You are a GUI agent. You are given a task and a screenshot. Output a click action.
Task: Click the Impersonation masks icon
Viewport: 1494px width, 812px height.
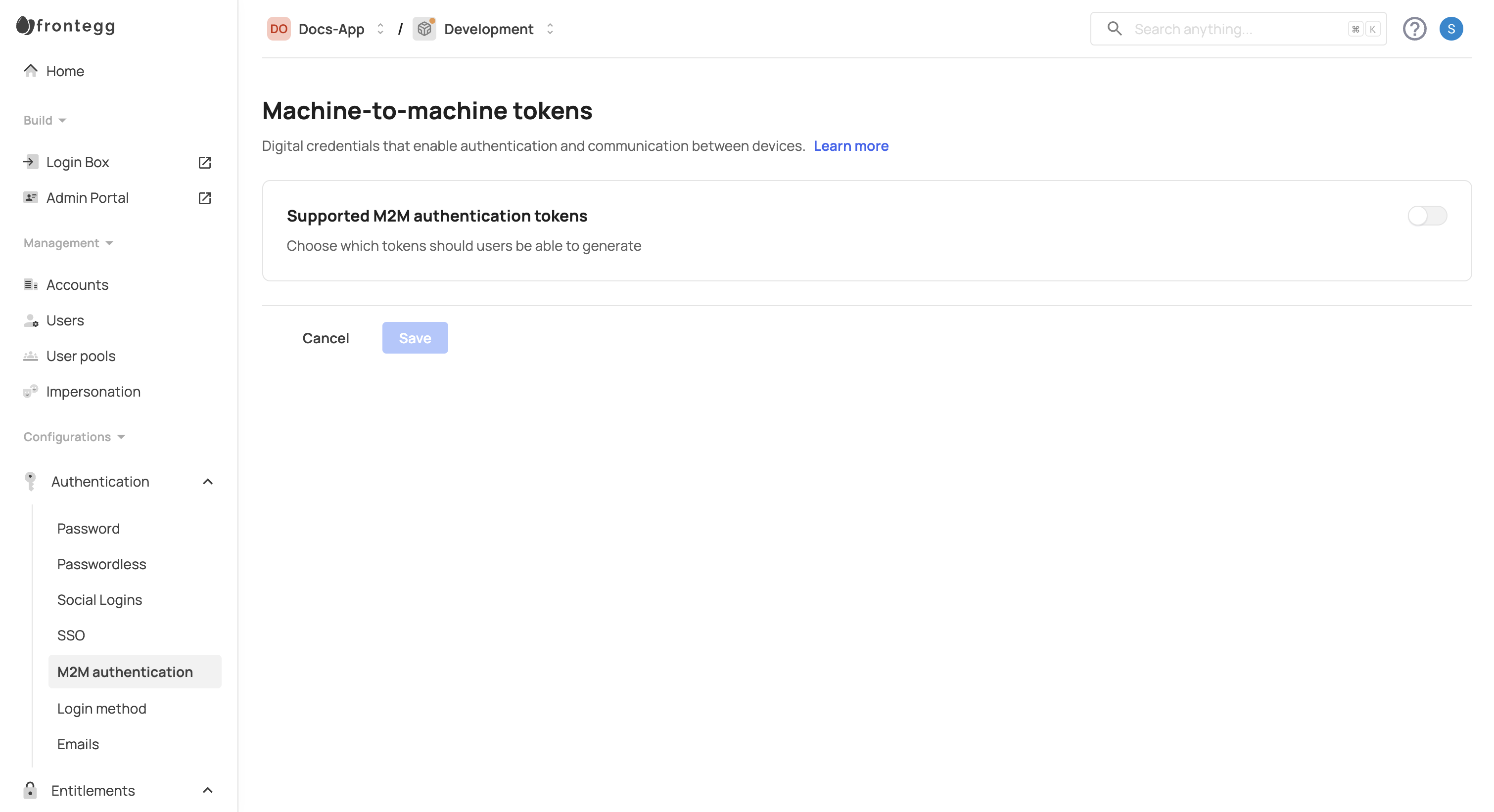[31, 392]
